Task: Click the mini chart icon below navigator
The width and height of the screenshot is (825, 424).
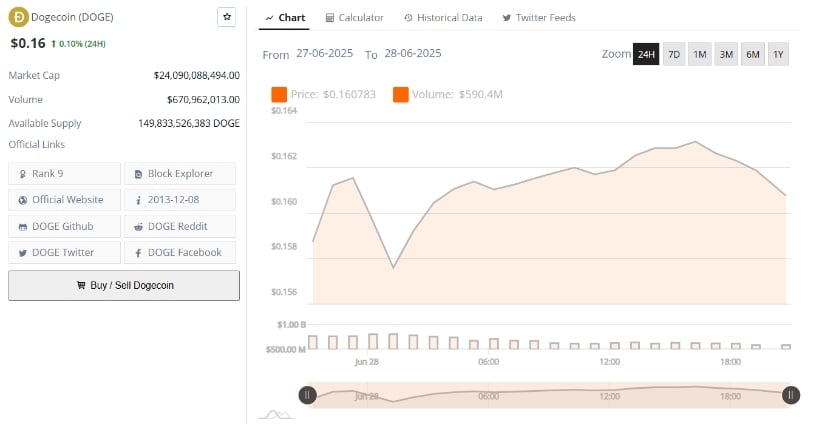Action: pyautogui.click(x=276, y=415)
